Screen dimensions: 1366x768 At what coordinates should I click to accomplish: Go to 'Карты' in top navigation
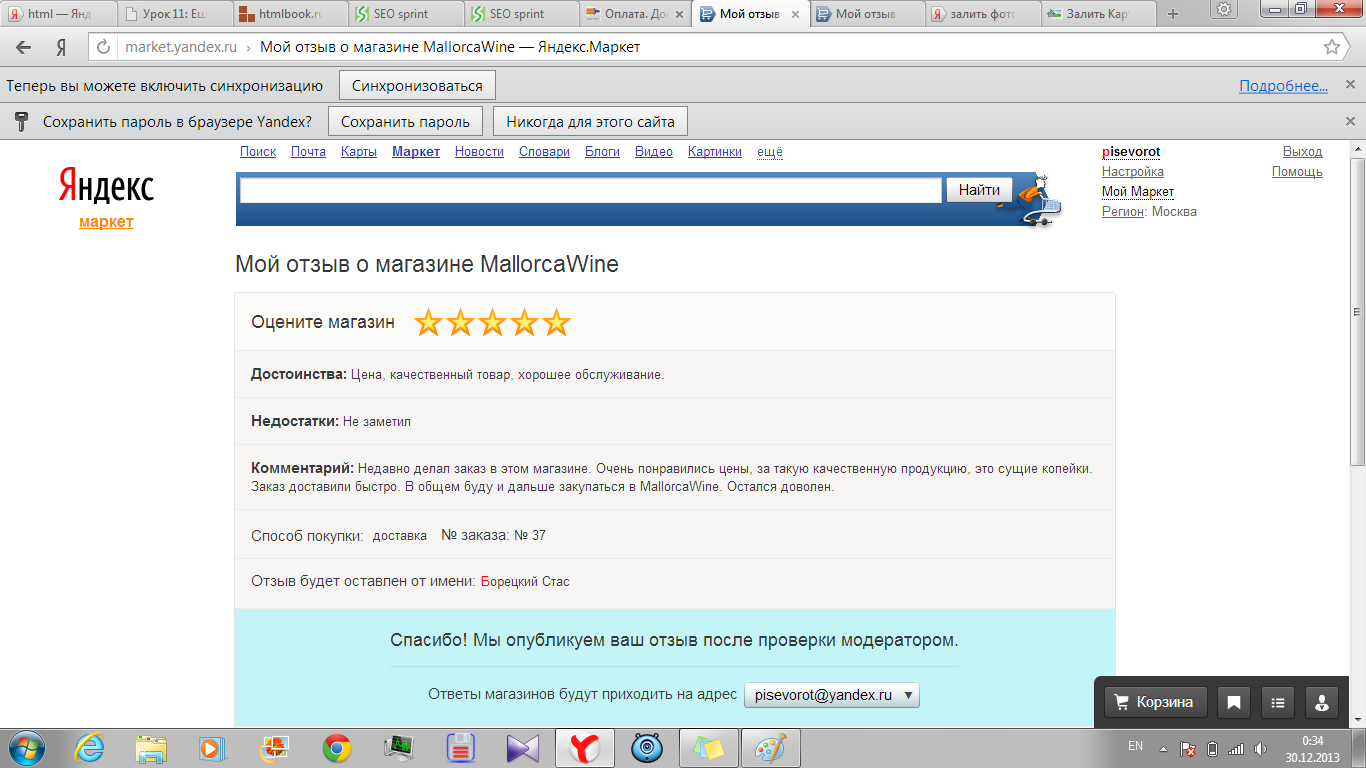359,152
